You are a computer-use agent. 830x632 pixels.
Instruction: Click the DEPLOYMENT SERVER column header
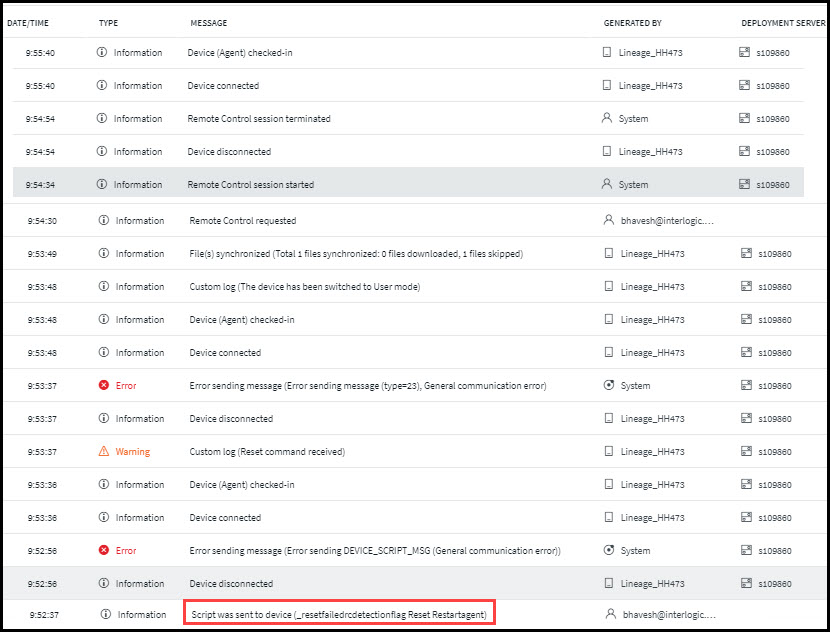(783, 23)
